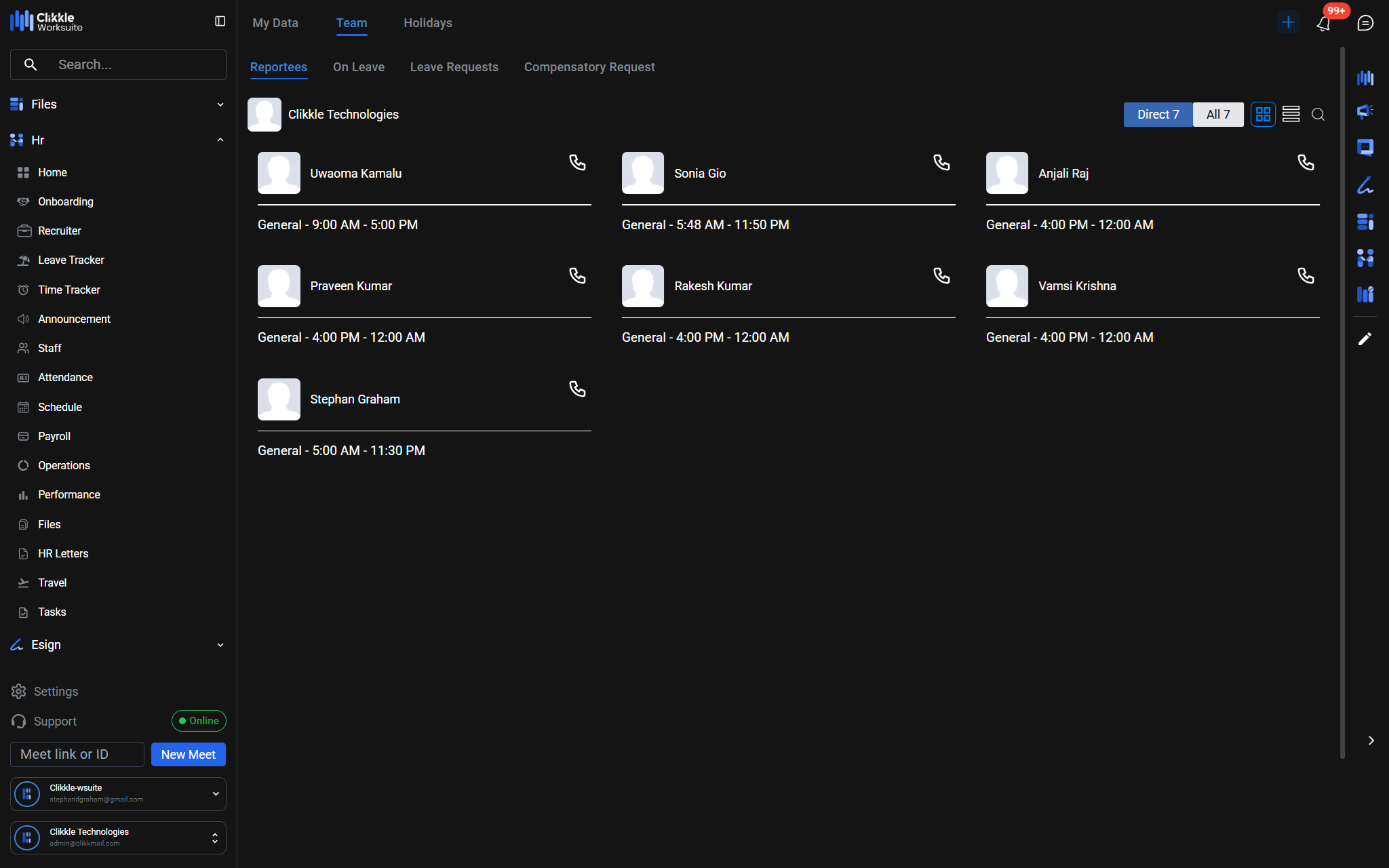Click the plus icon in top bar
The height and width of the screenshot is (868, 1389).
[x=1288, y=22]
